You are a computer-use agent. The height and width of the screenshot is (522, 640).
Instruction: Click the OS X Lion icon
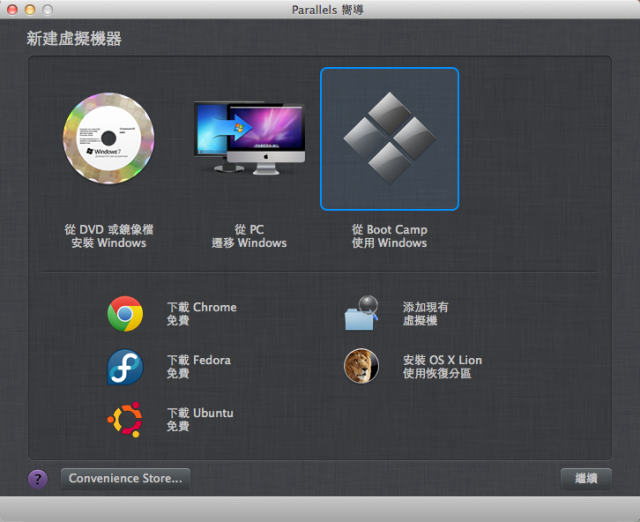click(x=361, y=366)
